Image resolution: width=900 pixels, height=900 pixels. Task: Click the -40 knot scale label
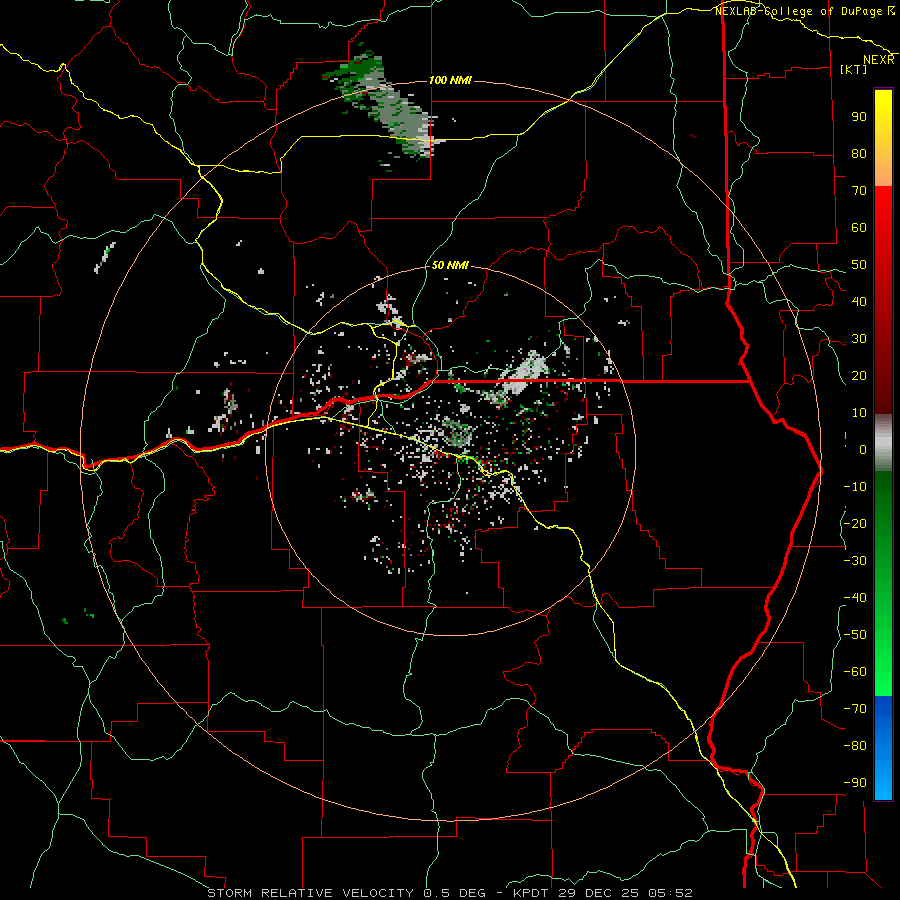855,598
